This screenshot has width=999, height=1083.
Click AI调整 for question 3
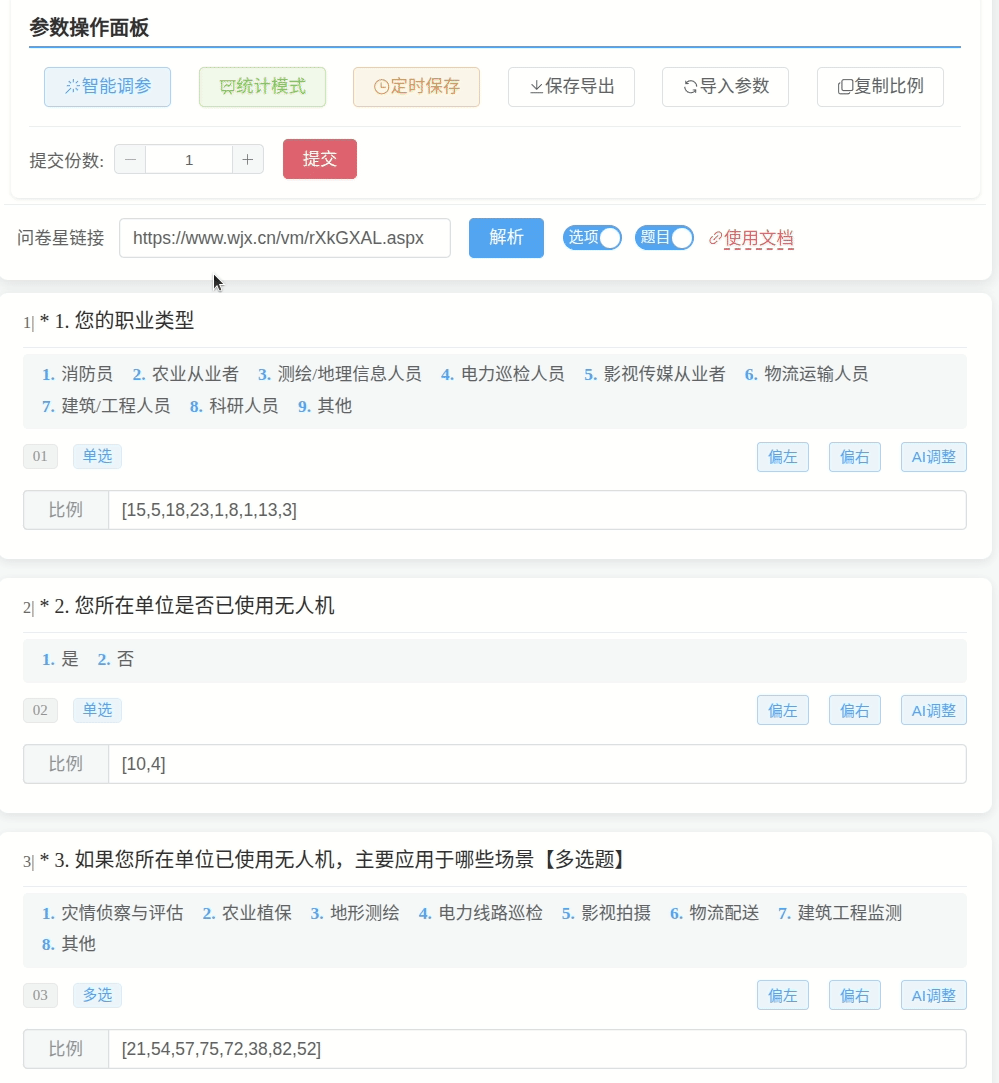tap(933, 995)
